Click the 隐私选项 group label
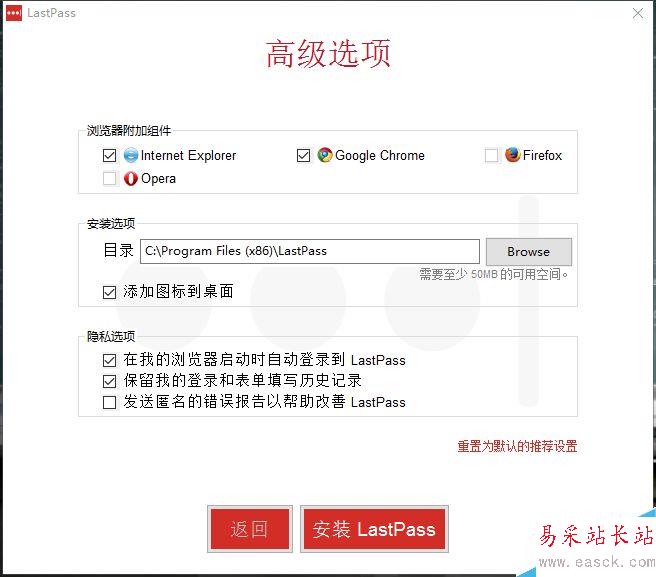 pyautogui.click(x=111, y=336)
